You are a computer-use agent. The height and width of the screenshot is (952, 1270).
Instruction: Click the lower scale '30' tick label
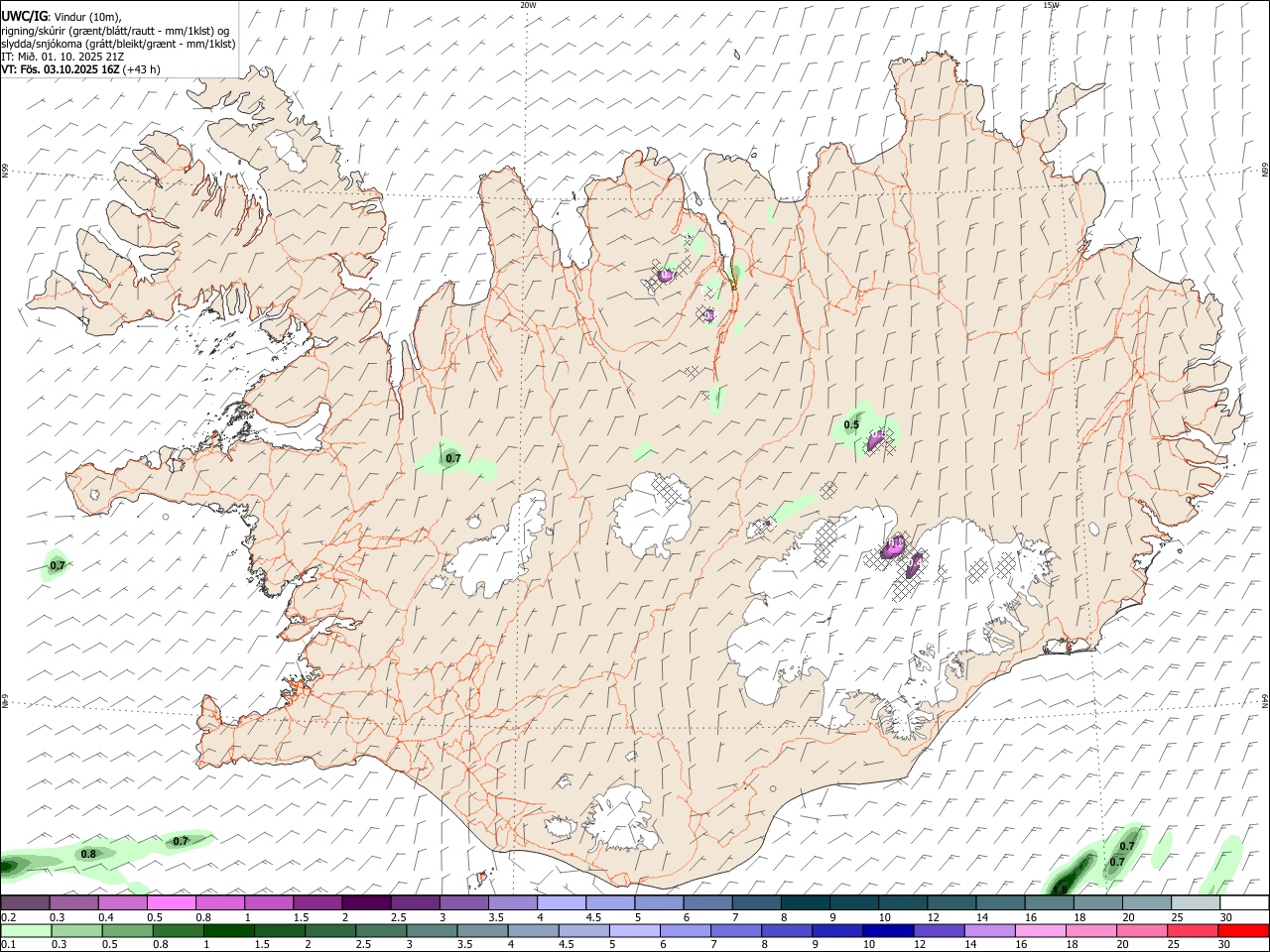pyautogui.click(x=1224, y=945)
